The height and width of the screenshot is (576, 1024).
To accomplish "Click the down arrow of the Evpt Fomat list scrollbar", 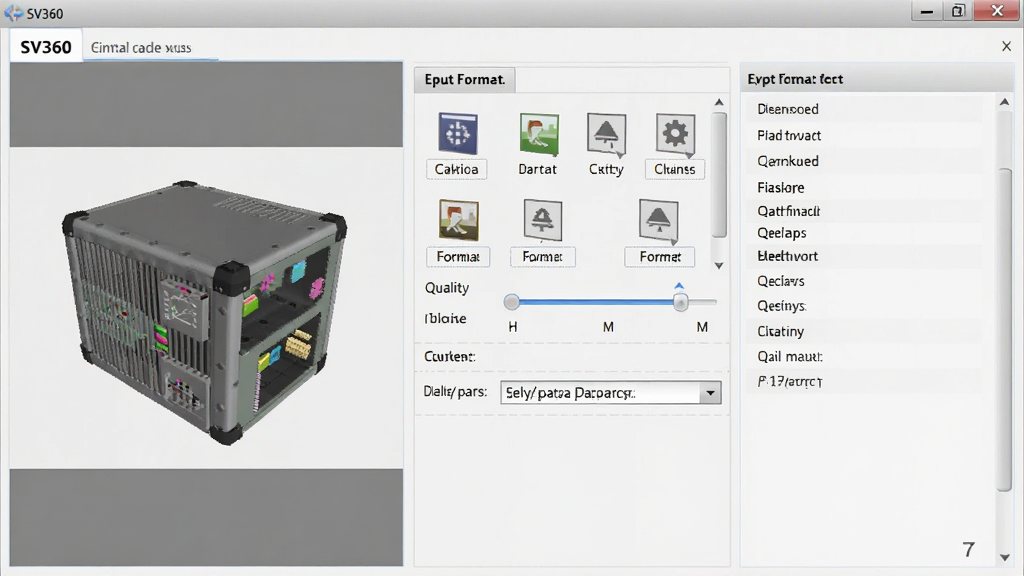I will [1004, 557].
